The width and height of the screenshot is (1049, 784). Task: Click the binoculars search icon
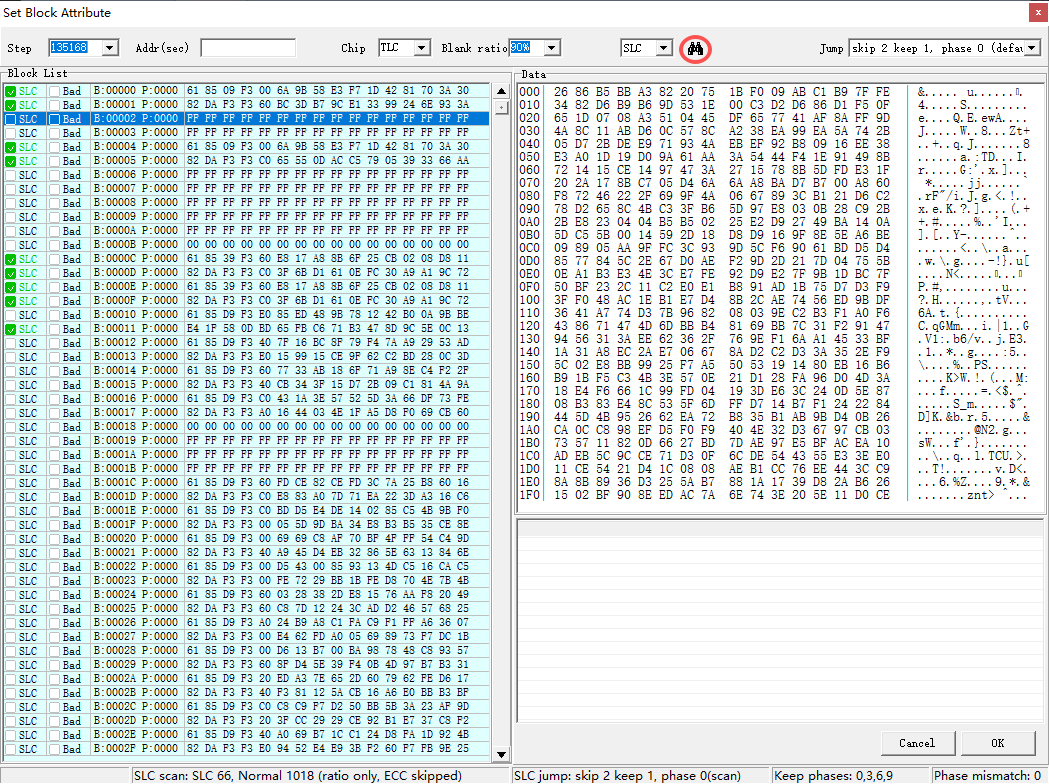pos(695,48)
